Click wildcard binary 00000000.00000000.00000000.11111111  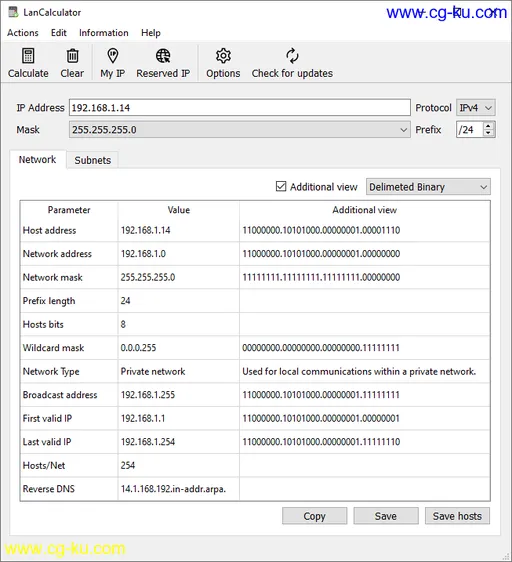click(x=365, y=348)
